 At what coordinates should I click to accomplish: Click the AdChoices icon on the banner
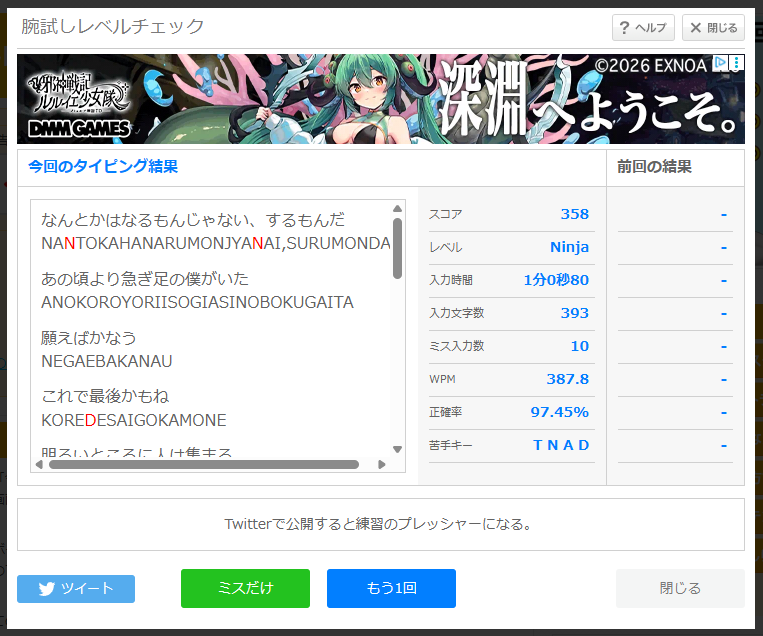pos(720,63)
